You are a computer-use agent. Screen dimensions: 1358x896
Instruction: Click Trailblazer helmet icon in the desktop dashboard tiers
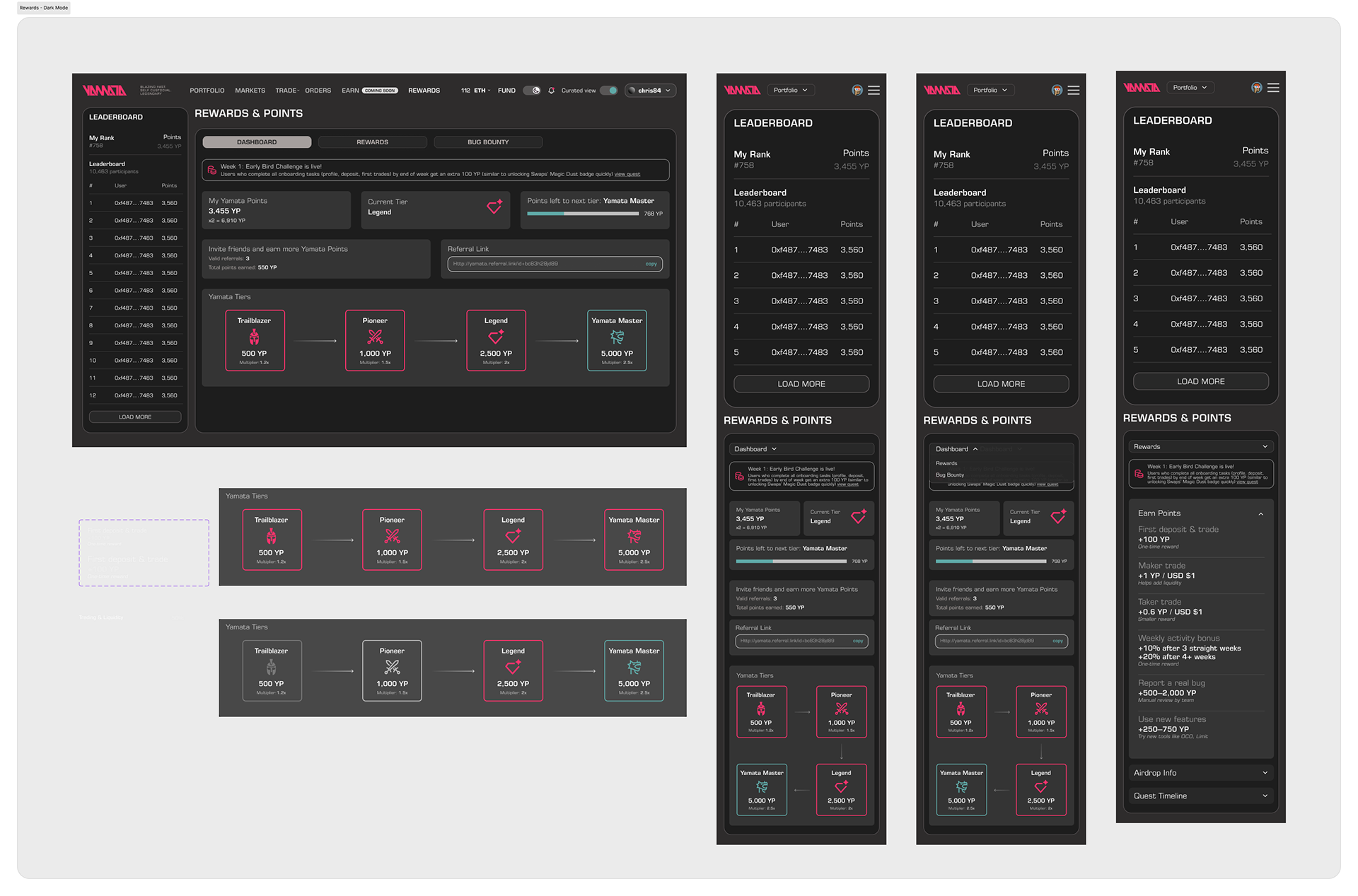tap(254, 337)
